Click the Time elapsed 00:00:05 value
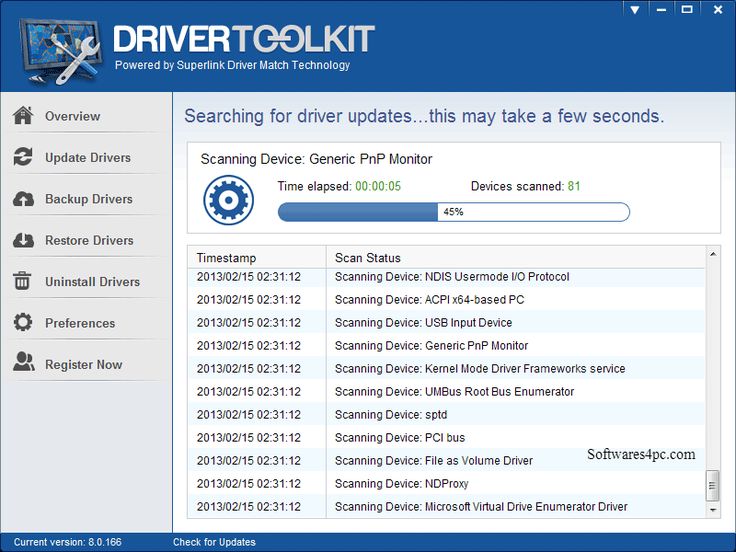Viewport: 736px width, 552px height. click(x=378, y=186)
